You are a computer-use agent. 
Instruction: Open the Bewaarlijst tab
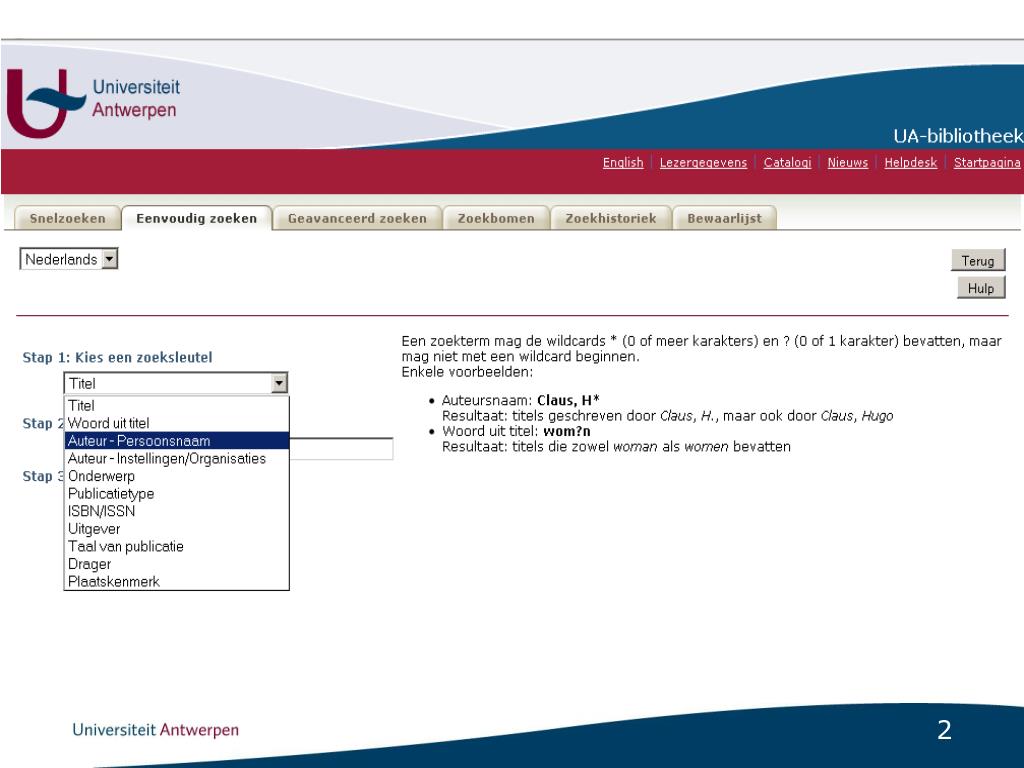point(724,218)
